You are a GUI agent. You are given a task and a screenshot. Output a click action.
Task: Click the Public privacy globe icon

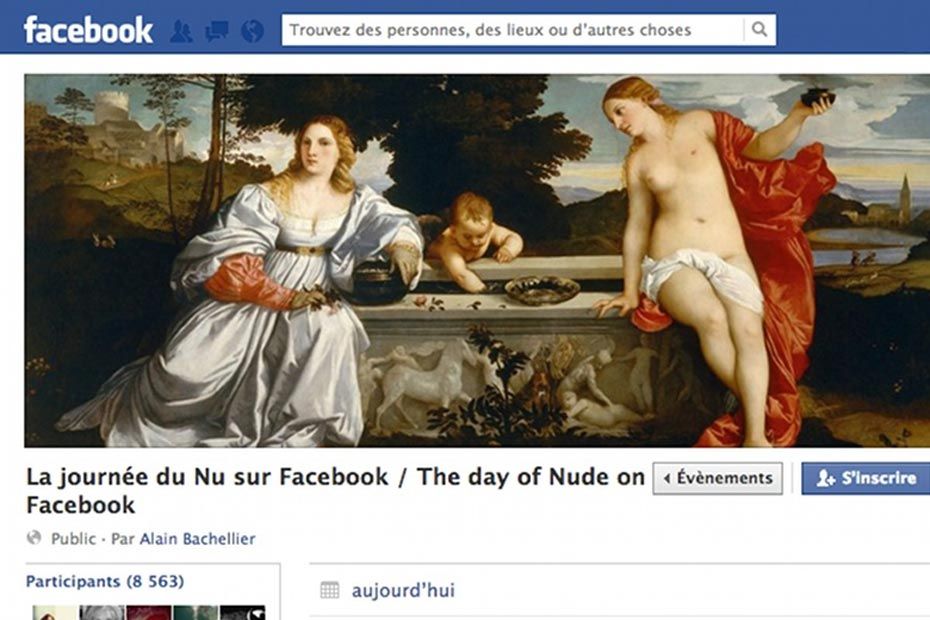(x=34, y=538)
